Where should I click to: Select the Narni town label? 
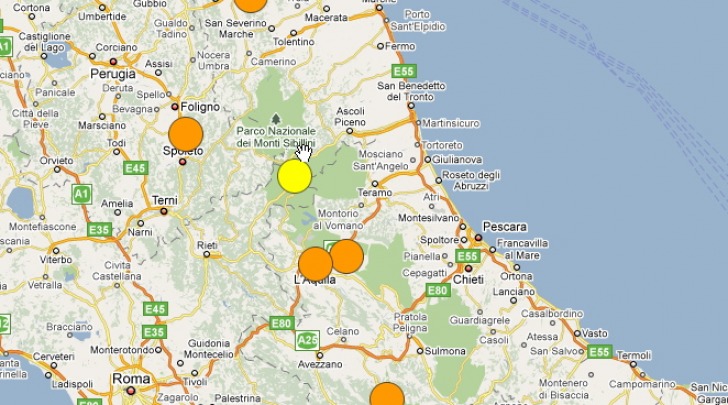point(140,232)
